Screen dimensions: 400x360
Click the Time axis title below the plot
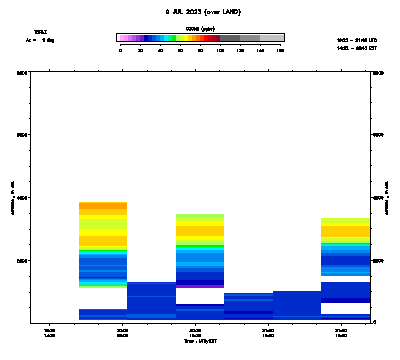[200, 341]
